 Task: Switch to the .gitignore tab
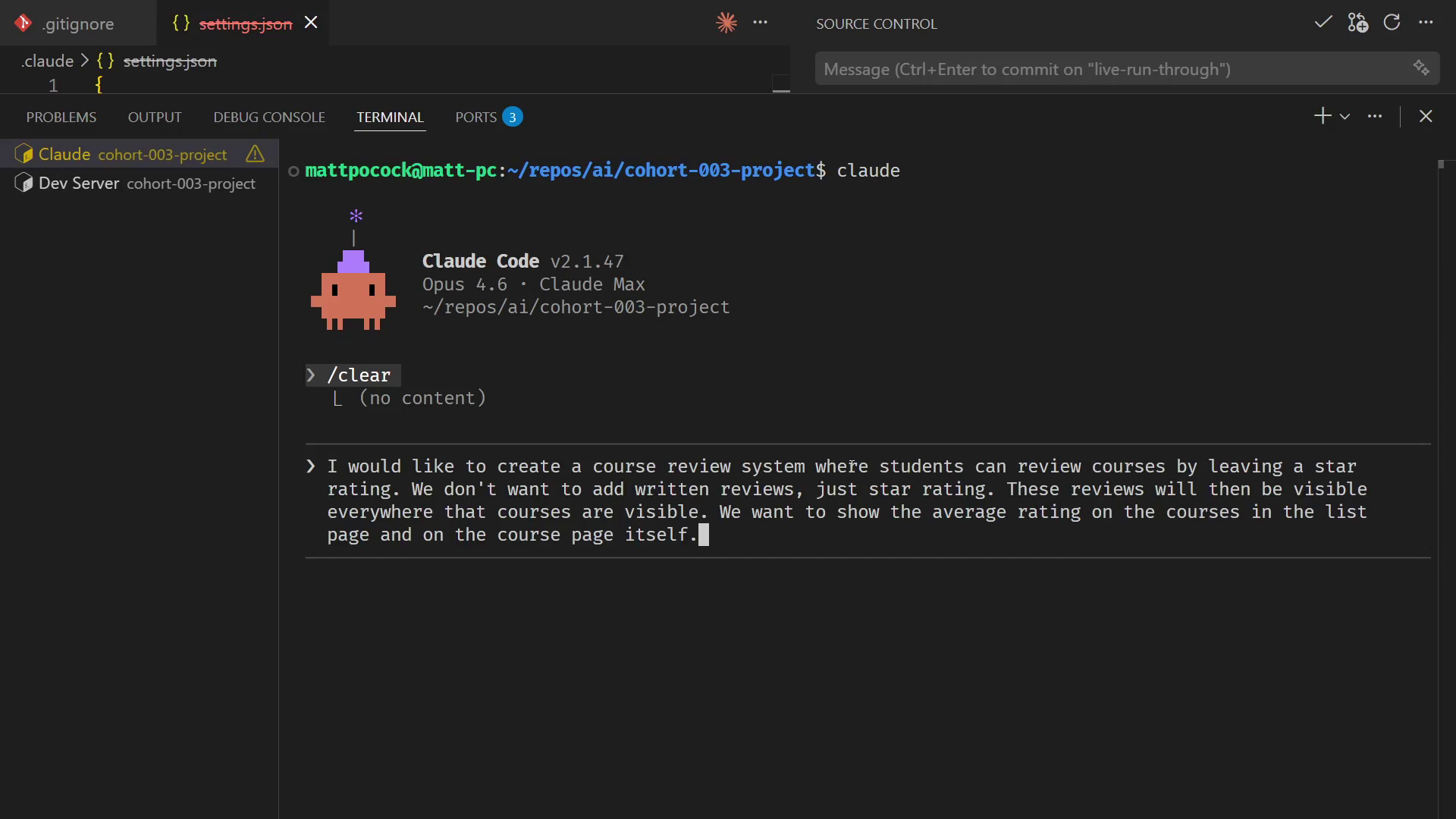[x=78, y=24]
